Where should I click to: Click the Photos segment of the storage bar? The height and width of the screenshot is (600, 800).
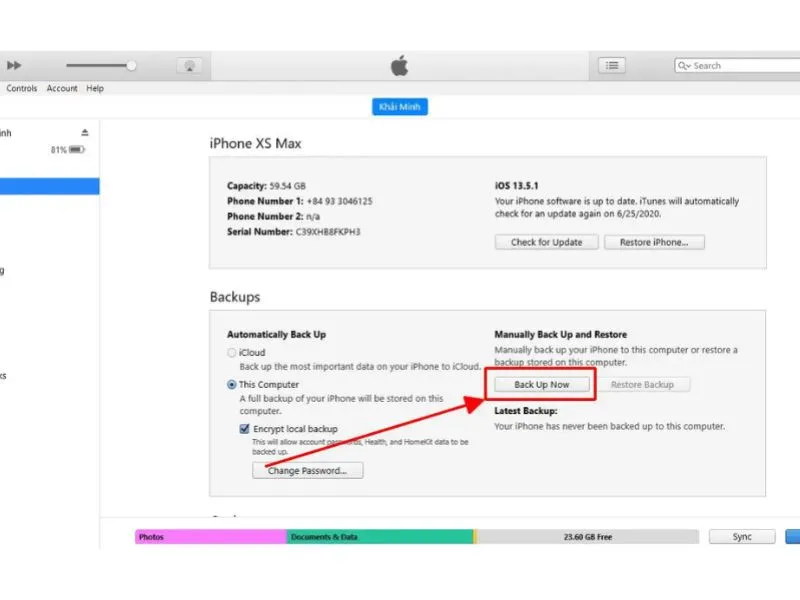(x=210, y=537)
